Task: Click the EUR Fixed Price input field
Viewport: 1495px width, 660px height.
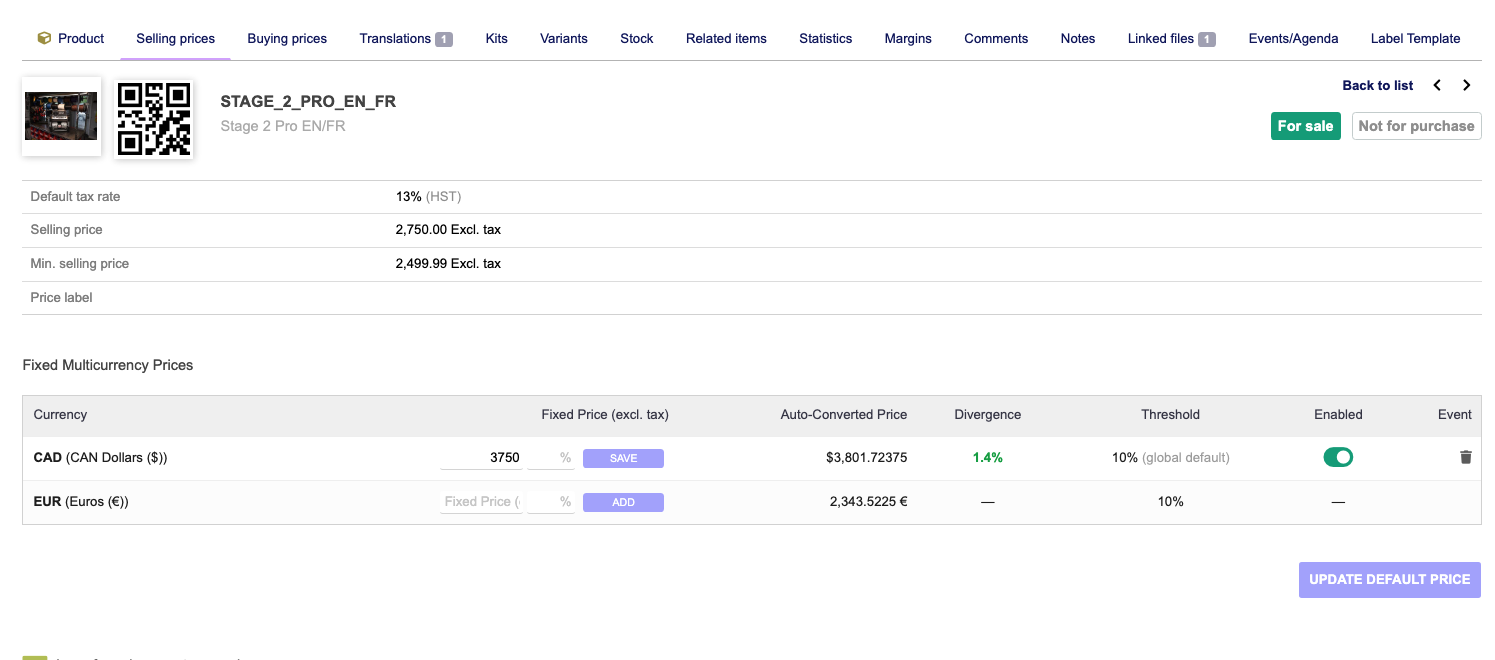Action: [481, 502]
